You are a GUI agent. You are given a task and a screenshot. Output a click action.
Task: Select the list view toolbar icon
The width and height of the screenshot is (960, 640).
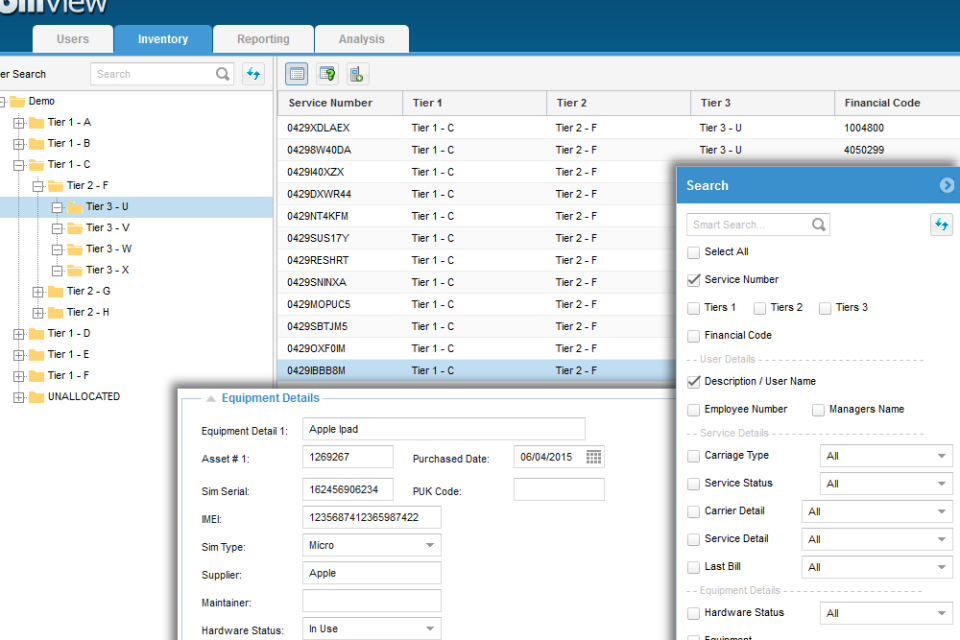pyautogui.click(x=297, y=74)
